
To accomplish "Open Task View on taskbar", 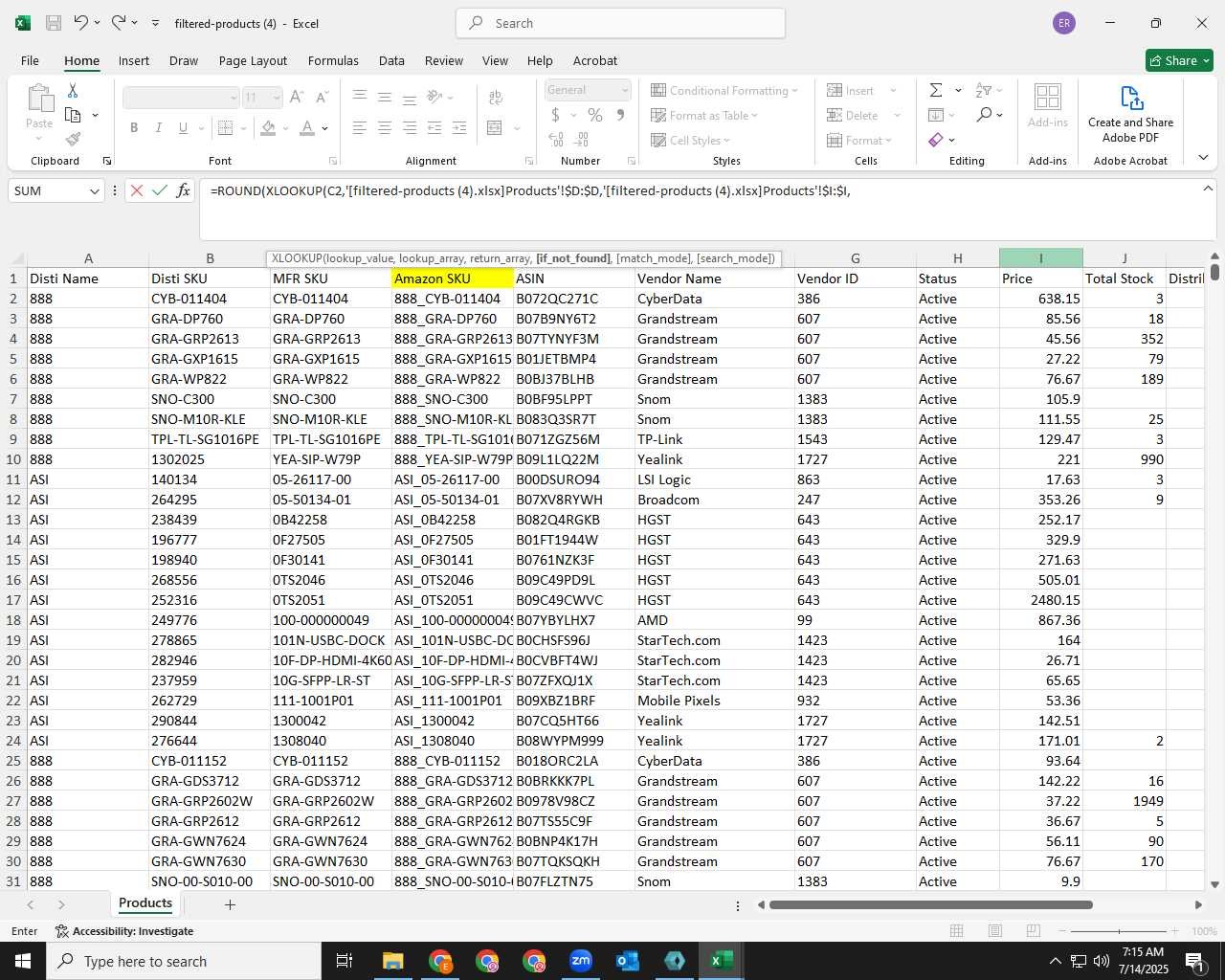I will [345, 961].
